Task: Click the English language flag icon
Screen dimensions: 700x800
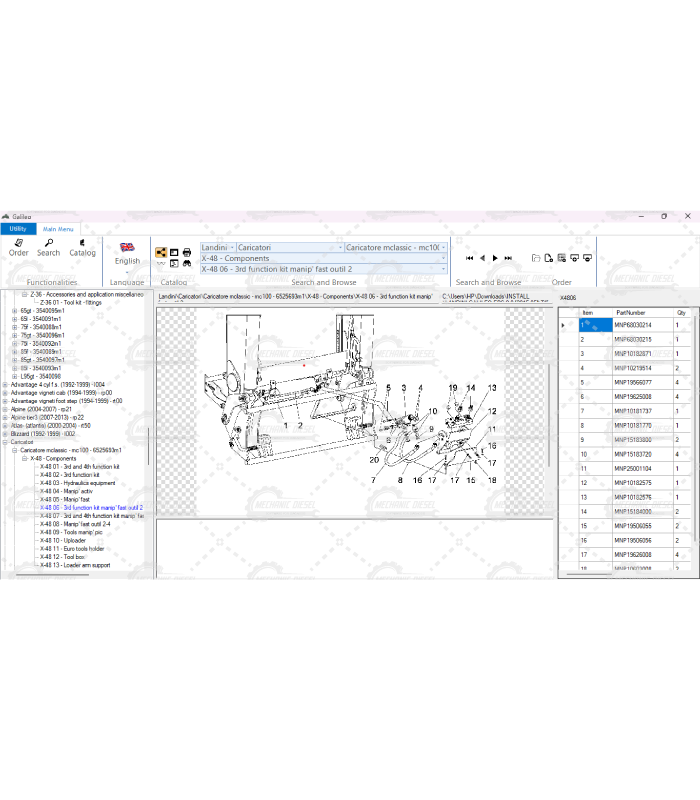Action: coord(127,247)
